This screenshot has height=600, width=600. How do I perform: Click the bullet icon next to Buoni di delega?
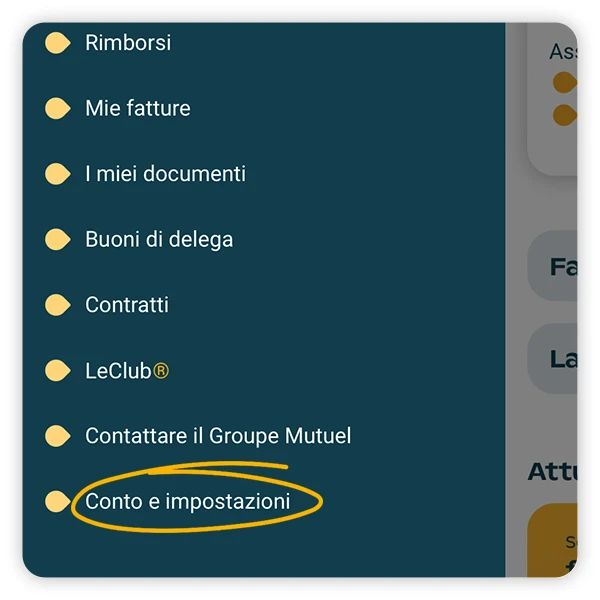(x=58, y=240)
